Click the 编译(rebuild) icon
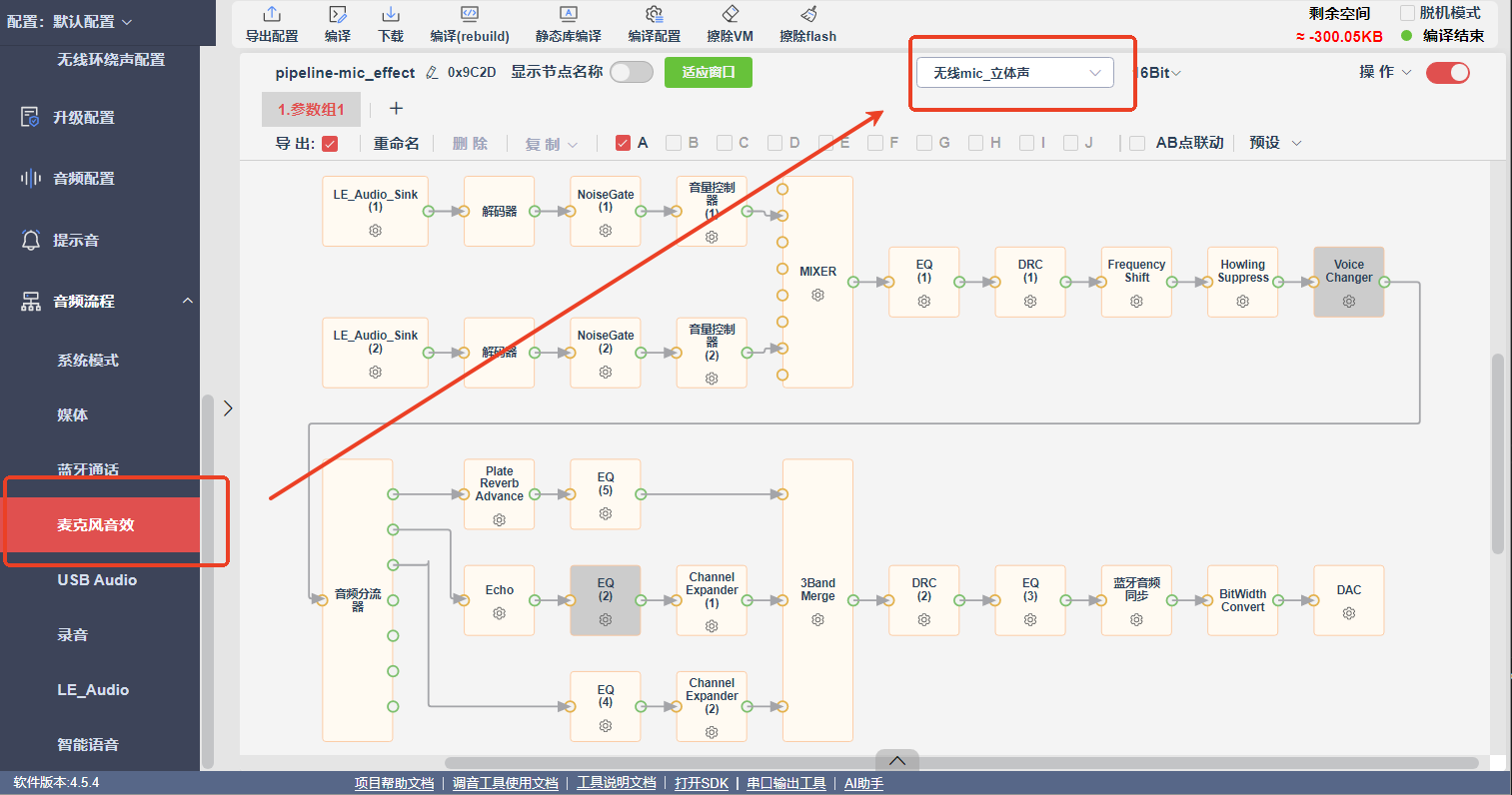1512x795 pixels. (470, 14)
